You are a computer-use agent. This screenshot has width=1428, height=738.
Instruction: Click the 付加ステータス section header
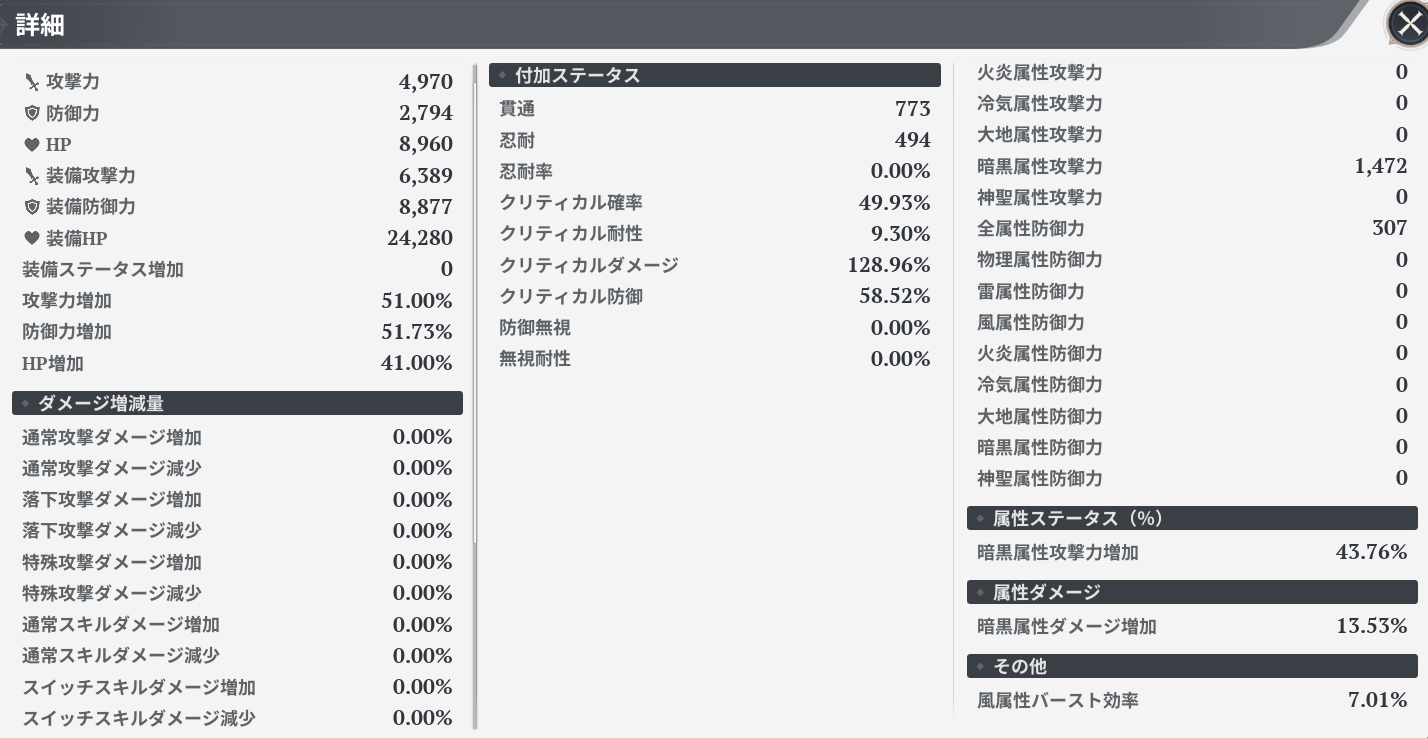coord(714,75)
